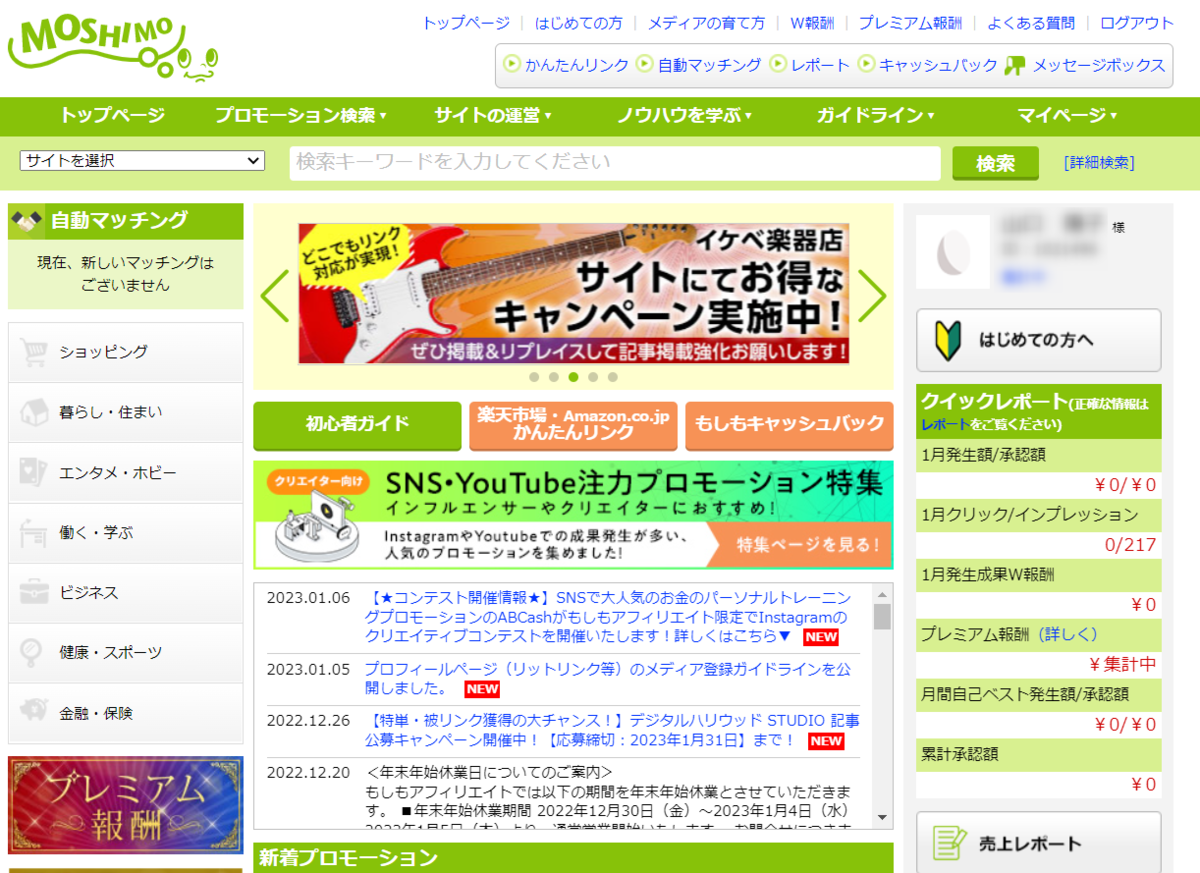
Task: Click the キャッシュバック play icon
Action: (866, 64)
